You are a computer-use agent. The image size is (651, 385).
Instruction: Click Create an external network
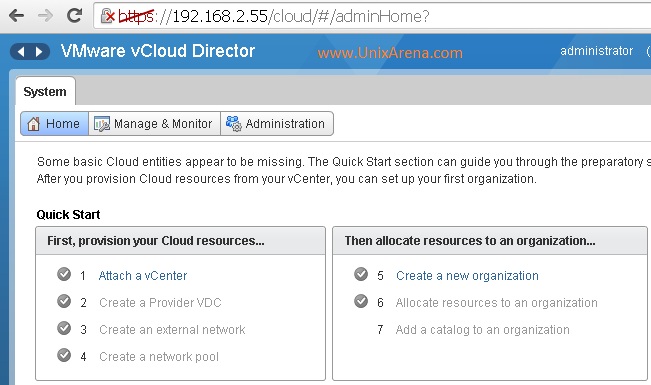172,330
